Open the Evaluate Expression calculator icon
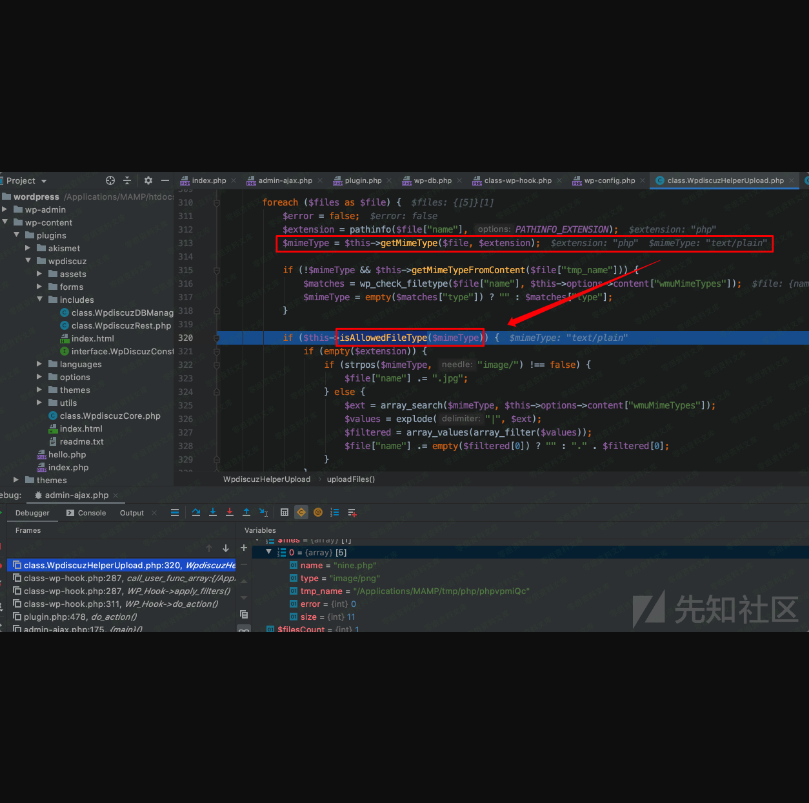The width and height of the screenshot is (809, 803). coord(284,513)
